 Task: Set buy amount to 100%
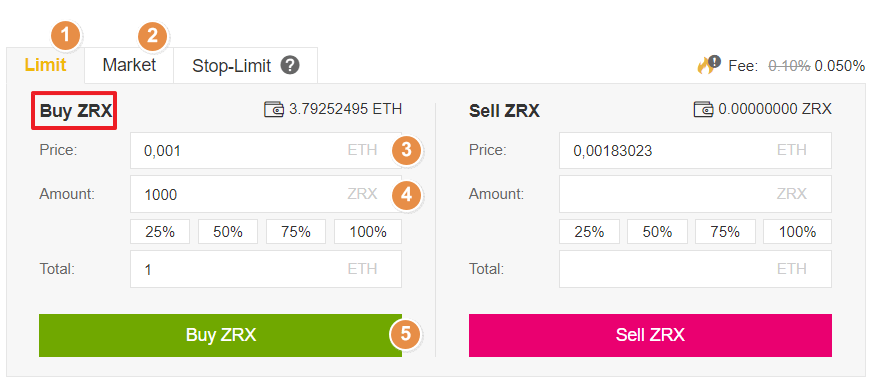click(x=368, y=232)
